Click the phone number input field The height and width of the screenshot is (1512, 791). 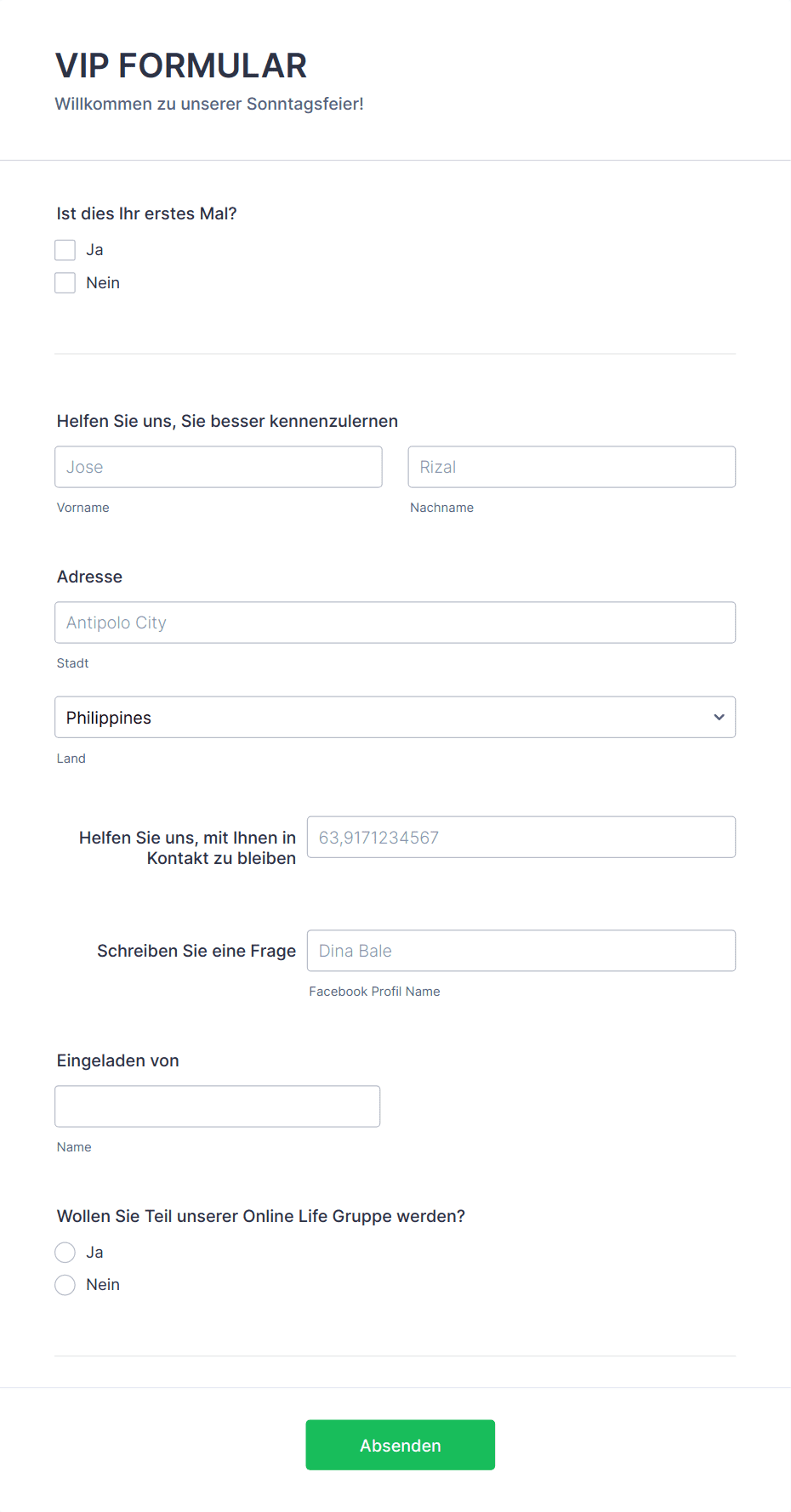click(x=521, y=837)
